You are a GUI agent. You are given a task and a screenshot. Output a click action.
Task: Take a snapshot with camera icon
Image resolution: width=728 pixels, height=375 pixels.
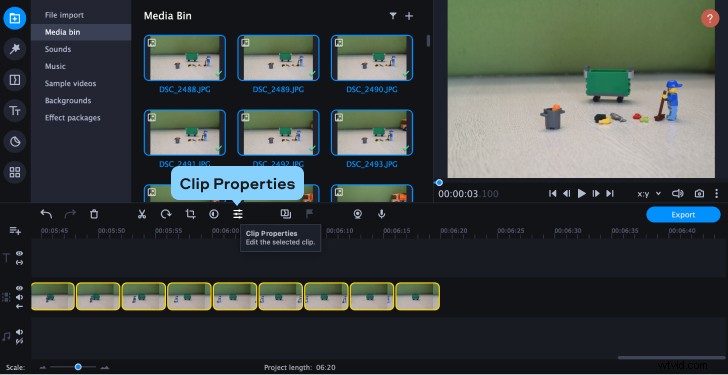pos(699,194)
